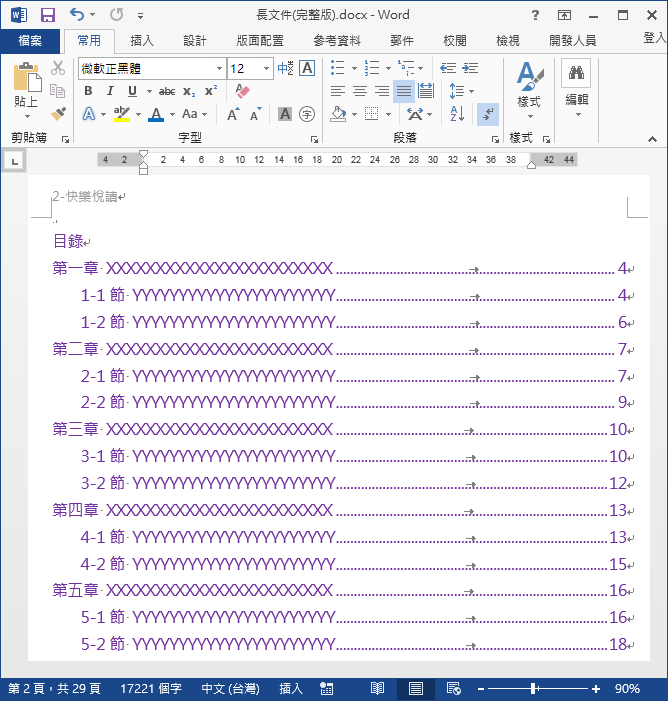Viewport: 668px width, 701px height.
Task: Click 登入 sign-in link
Action: point(655,38)
